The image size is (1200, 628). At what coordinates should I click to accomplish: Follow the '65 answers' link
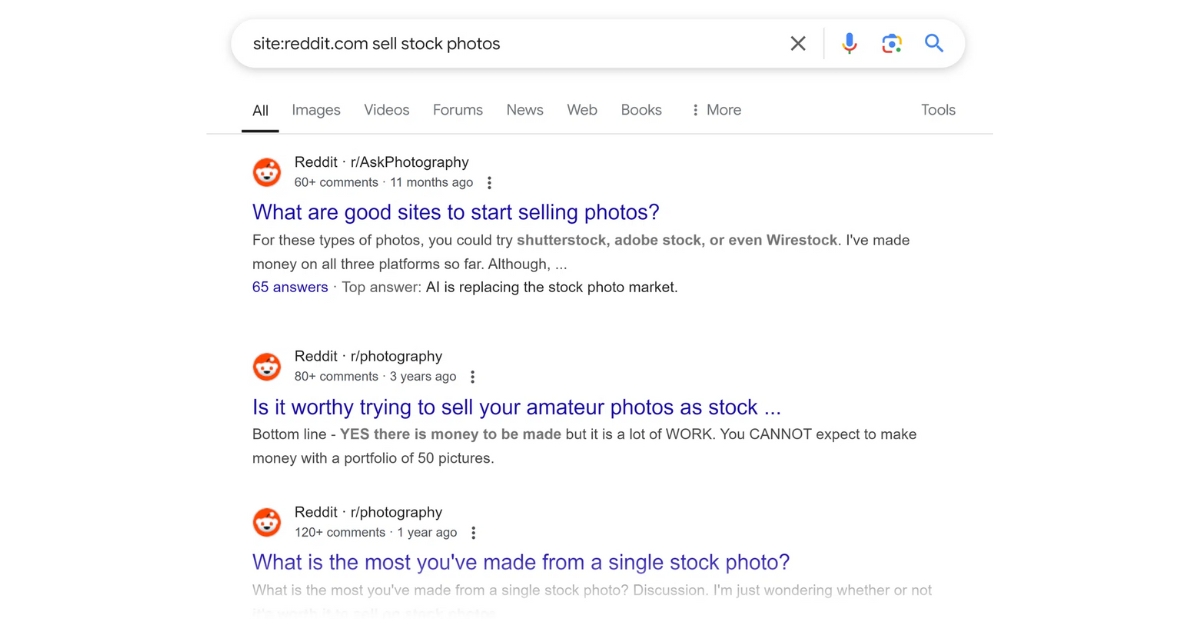pos(290,287)
